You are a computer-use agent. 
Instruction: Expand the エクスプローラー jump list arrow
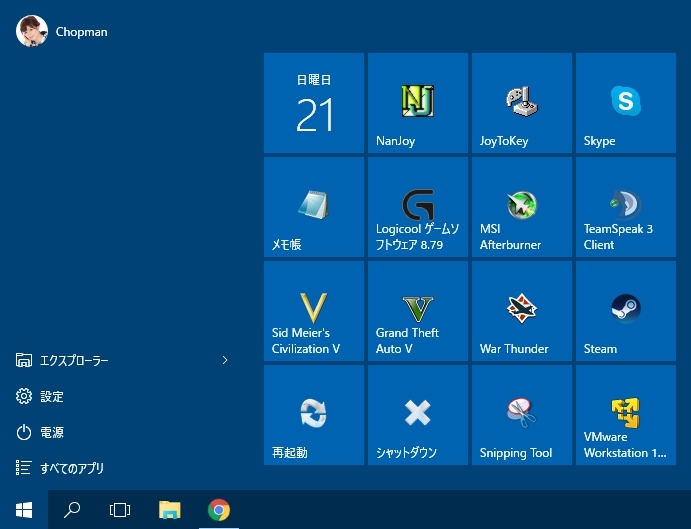click(225, 360)
